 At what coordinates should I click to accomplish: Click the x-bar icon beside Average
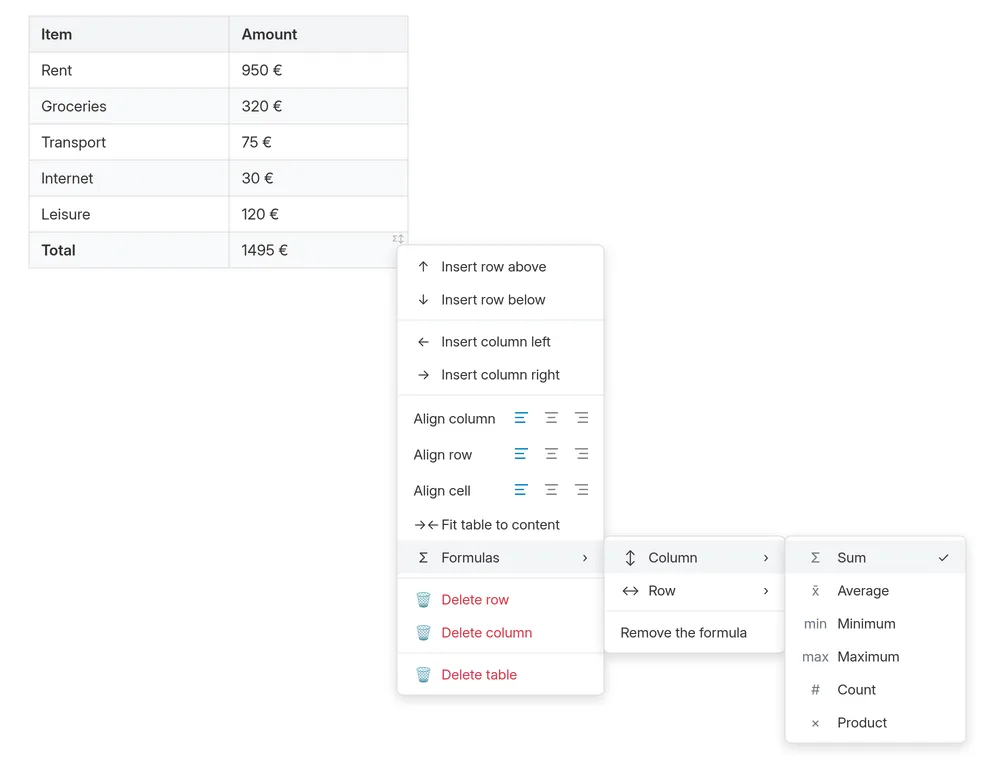click(815, 591)
